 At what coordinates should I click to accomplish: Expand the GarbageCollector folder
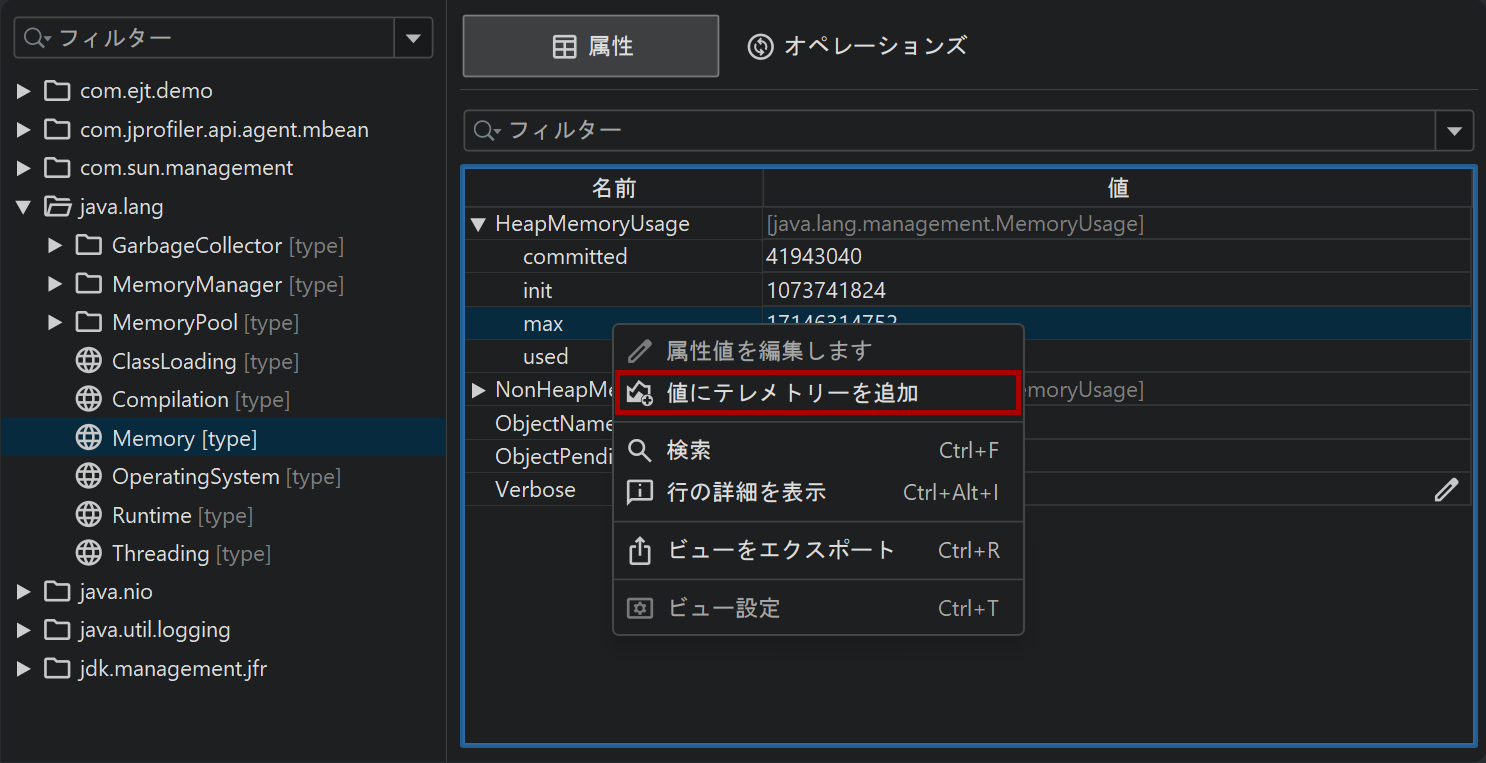coord(56,246)
